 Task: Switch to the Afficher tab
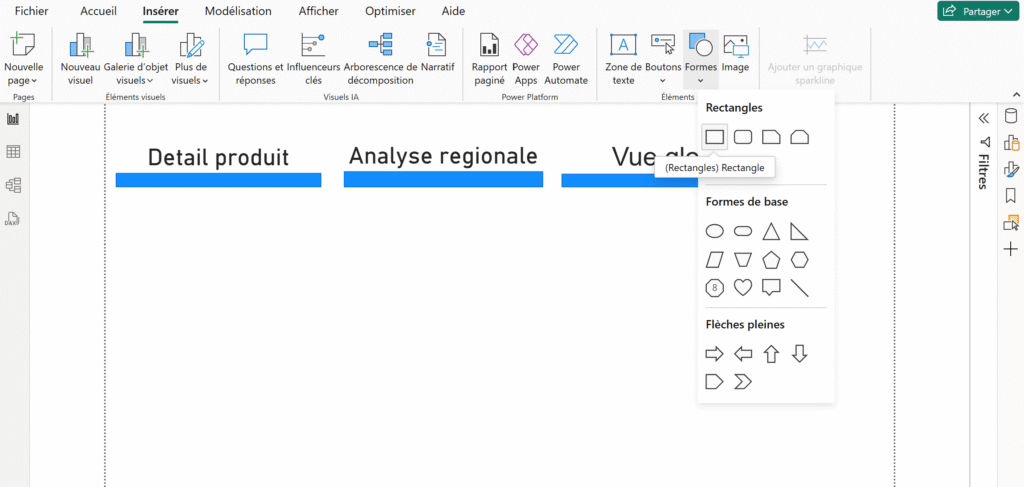[318, 11]
